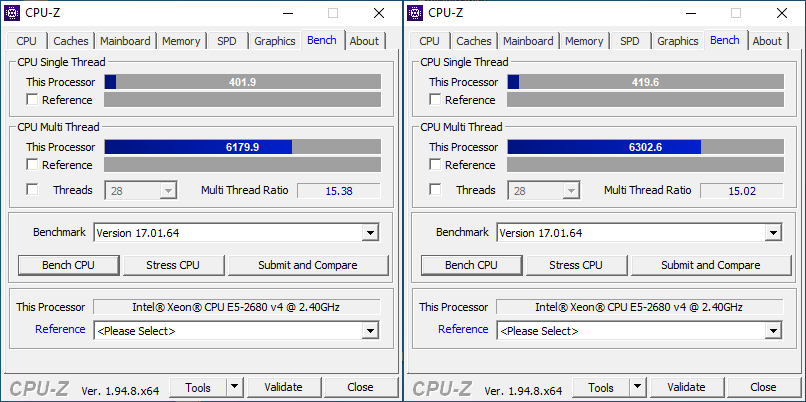
Task: Click multi thread 6302.6 score bar
Action: 646,147
